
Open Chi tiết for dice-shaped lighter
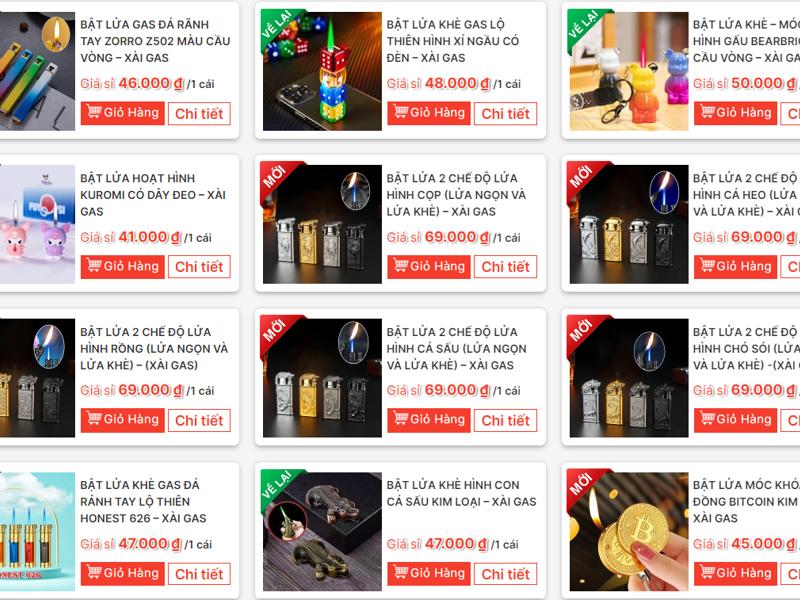click(x=505, y=114)
